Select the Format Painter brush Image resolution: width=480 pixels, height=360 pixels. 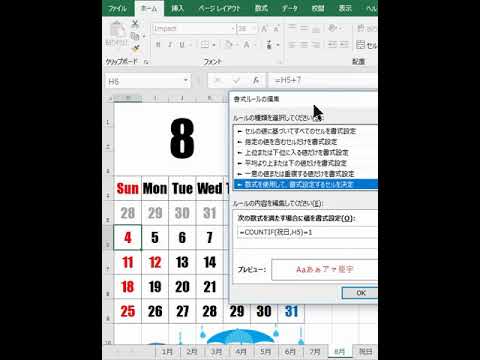point(135,49)
